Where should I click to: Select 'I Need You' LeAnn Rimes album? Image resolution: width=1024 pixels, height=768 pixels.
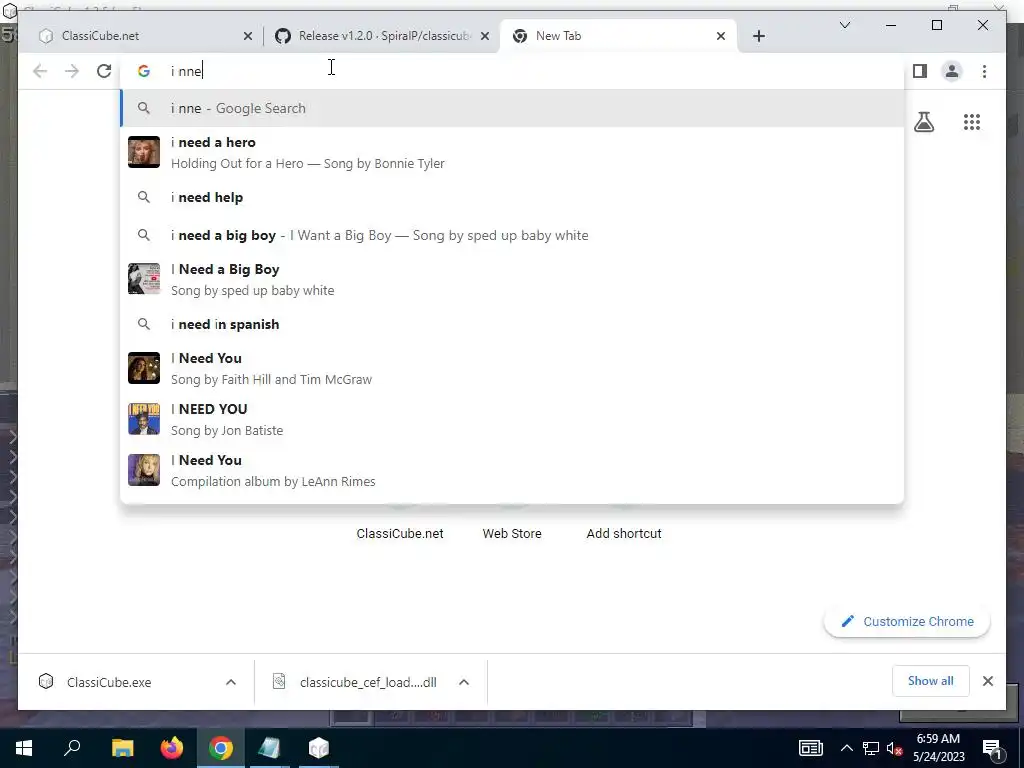512,470
